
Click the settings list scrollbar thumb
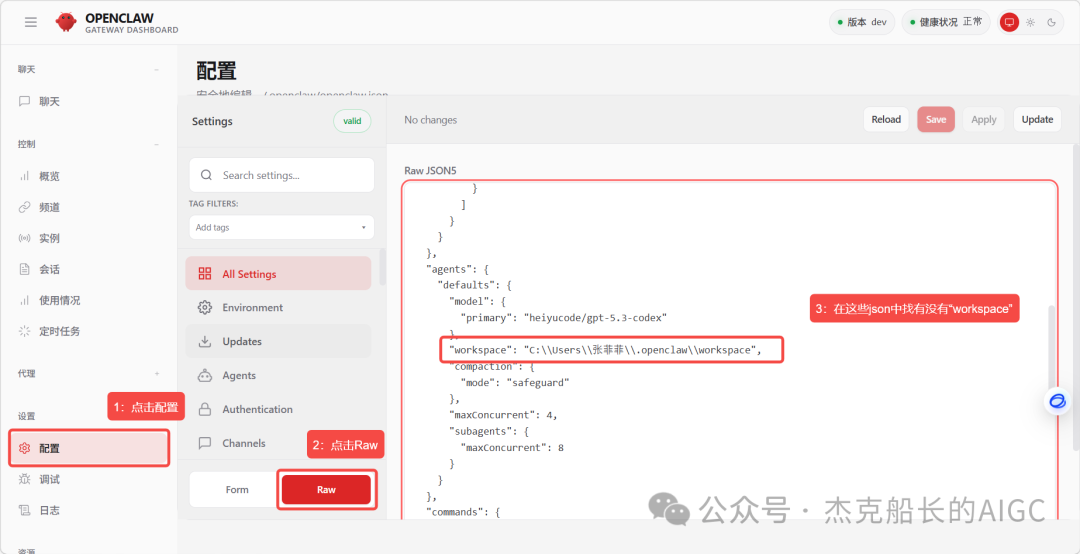[382, 267]
